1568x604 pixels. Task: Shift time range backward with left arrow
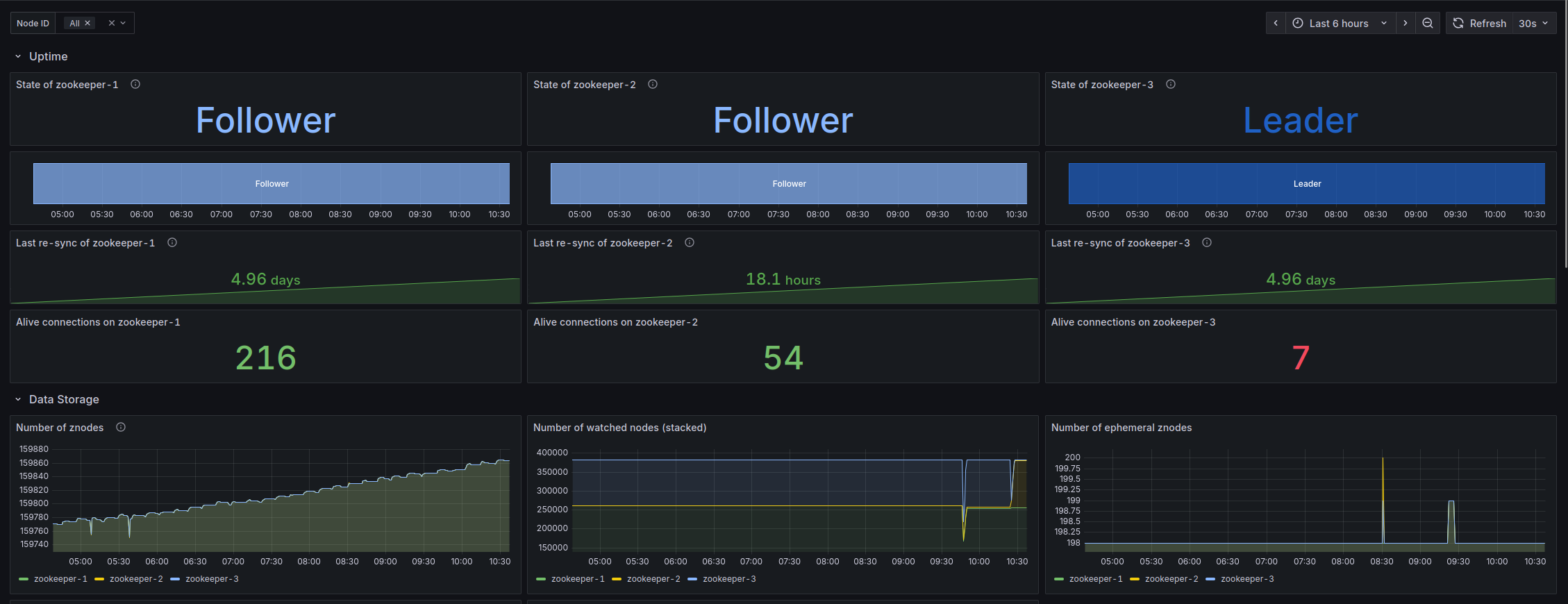click(1276, 23)
